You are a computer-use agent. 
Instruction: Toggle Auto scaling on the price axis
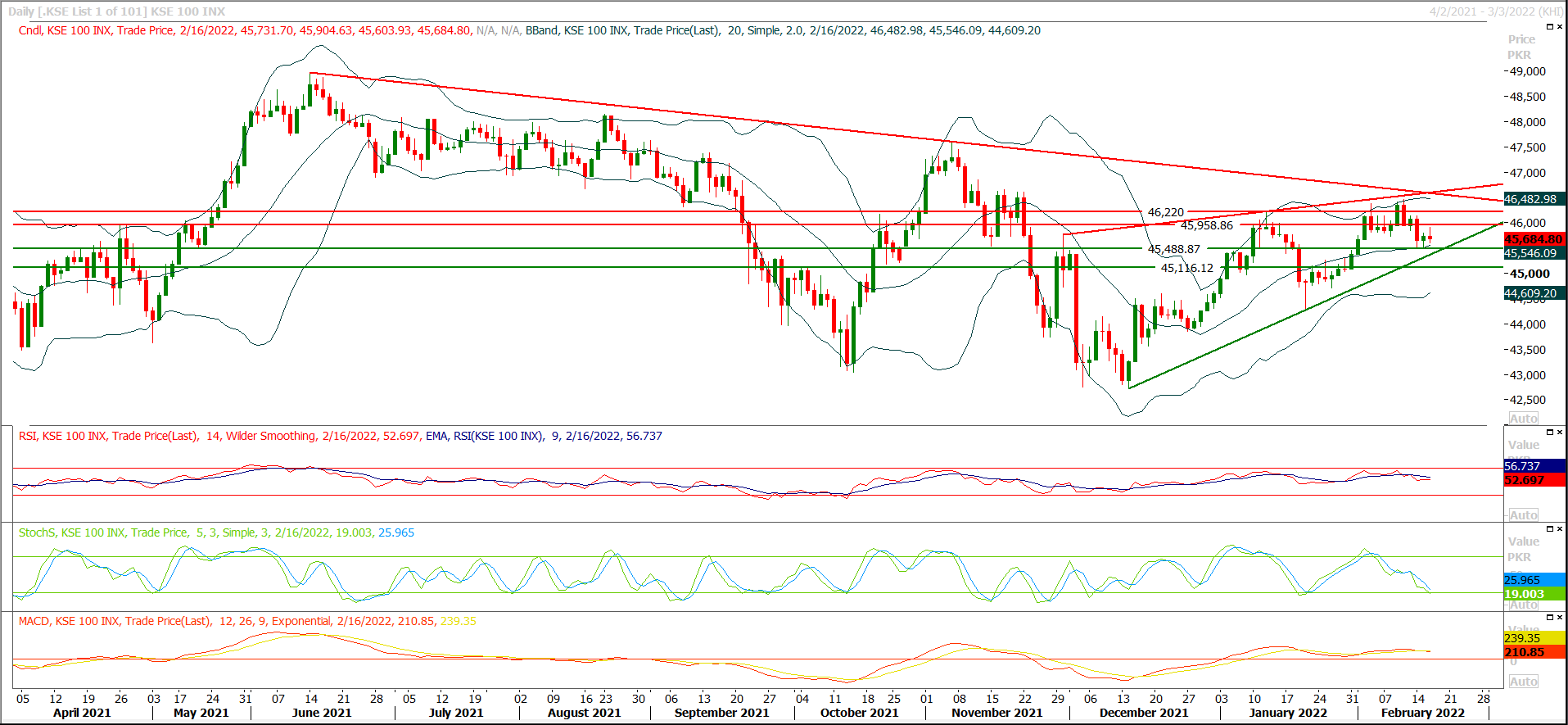1523,418
